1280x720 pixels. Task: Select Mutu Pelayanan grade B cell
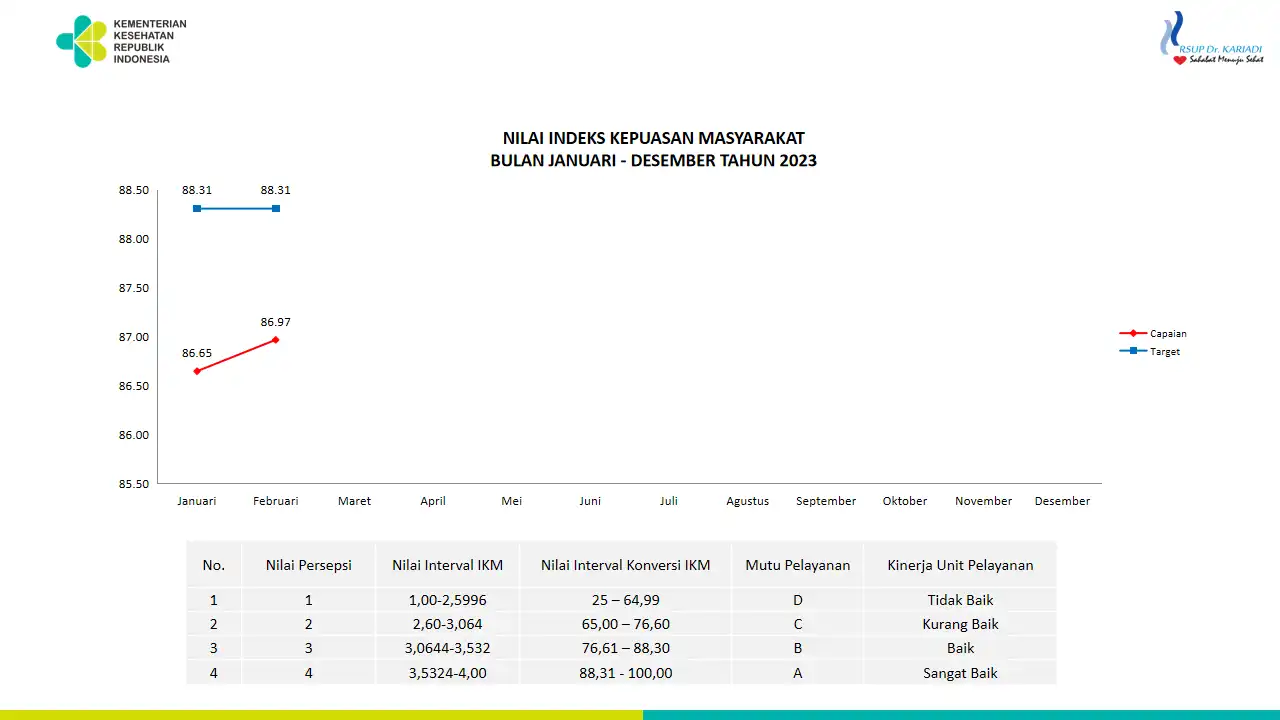pyautogui.click(x=798, y=648)
